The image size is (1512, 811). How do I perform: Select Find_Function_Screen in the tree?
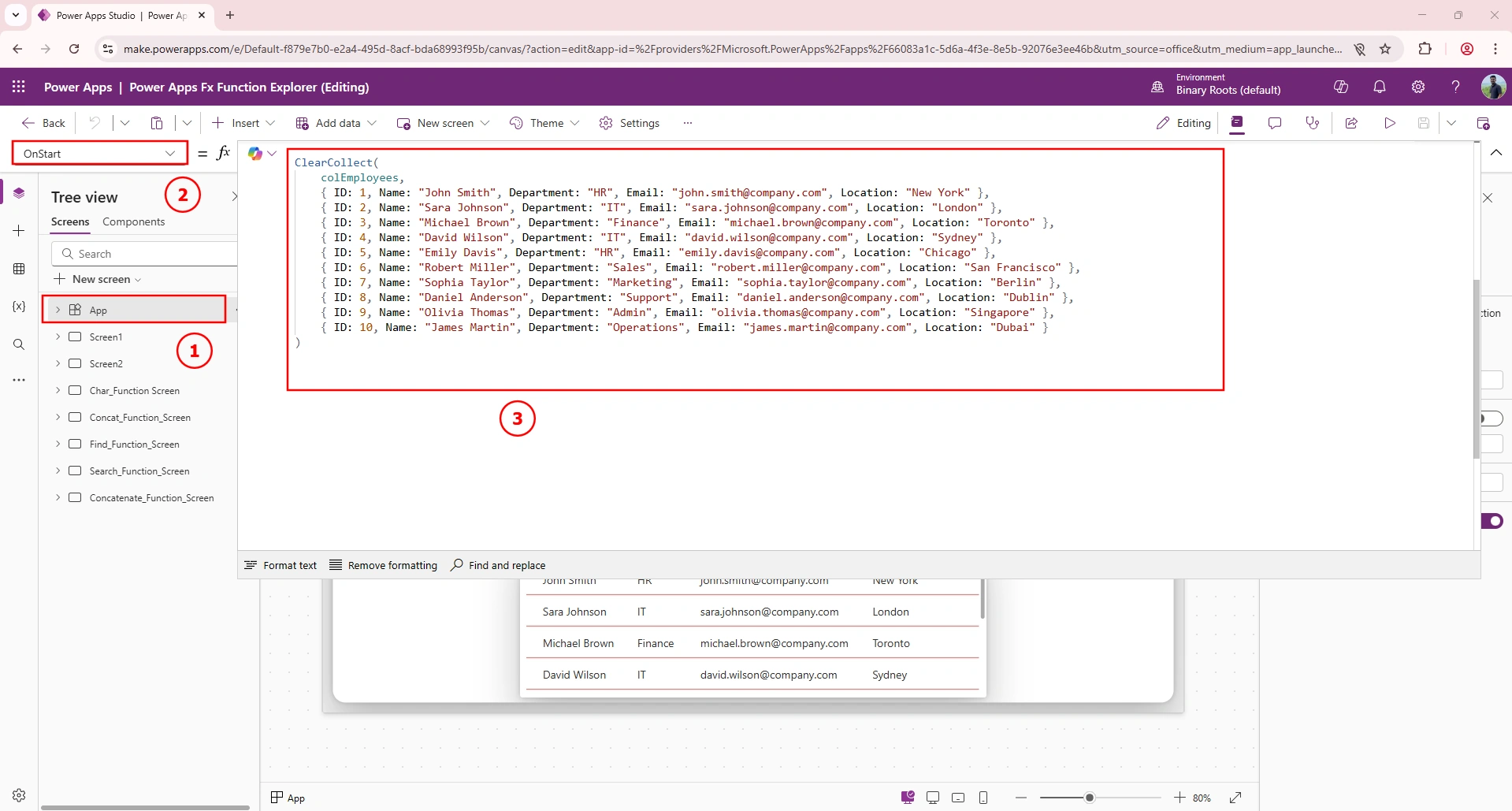click(135, 444)
